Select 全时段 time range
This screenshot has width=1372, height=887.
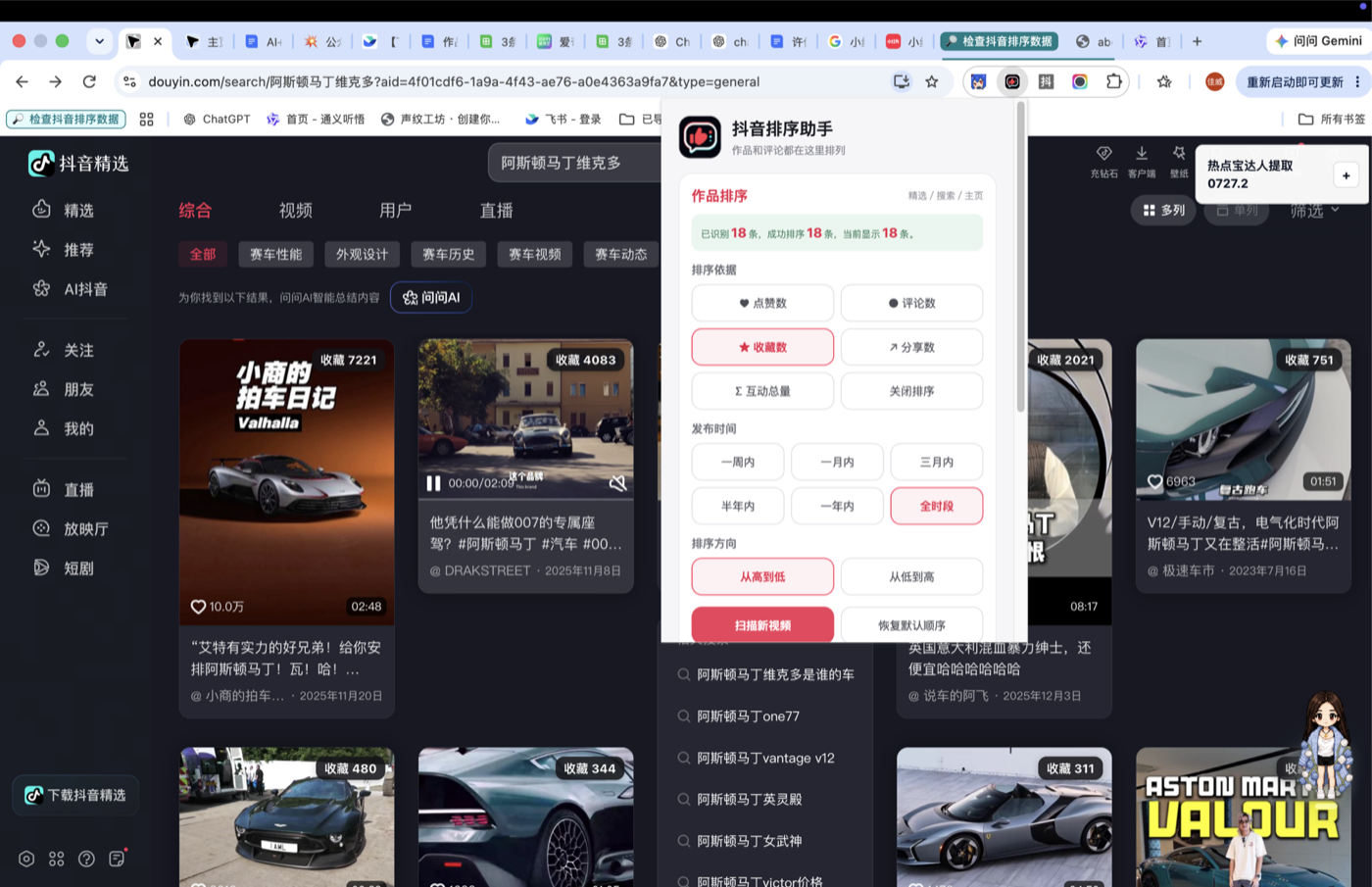pyautogui.click(x=937, y=506)
